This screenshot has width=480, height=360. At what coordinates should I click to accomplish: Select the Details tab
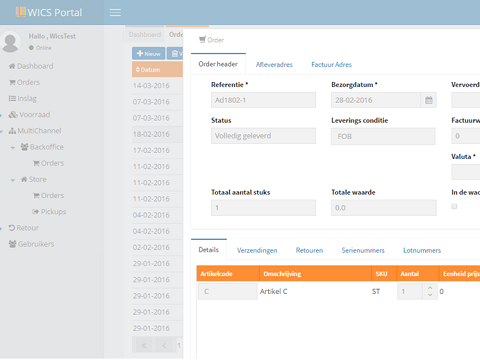point(209,250)
